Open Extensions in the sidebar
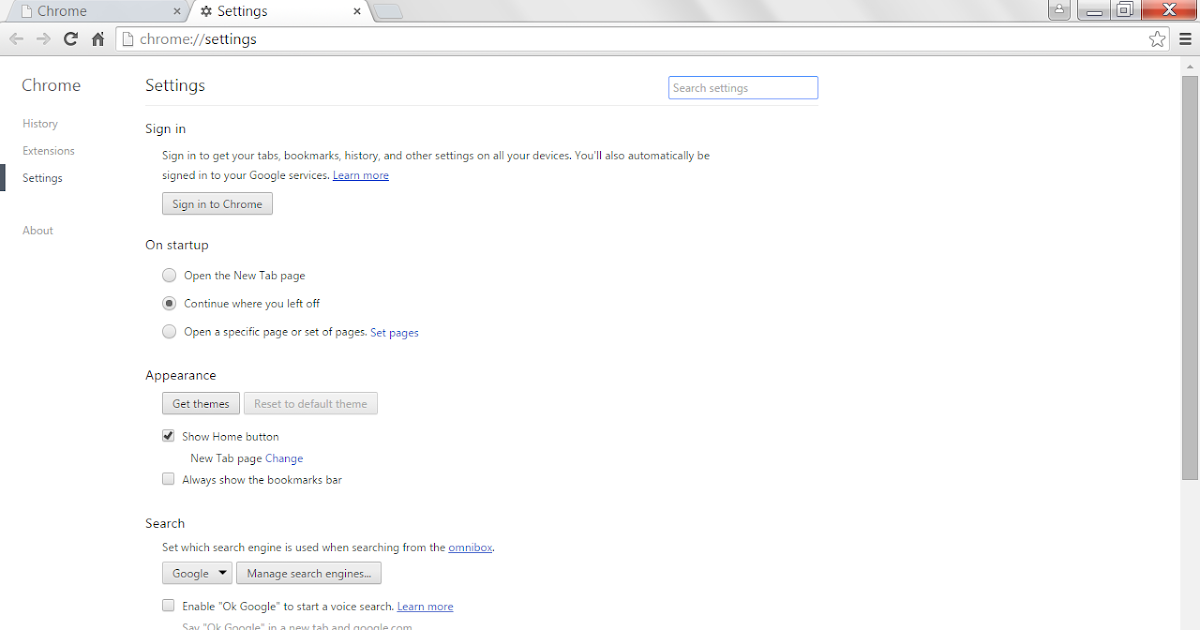1200x630 pixels. [x=48, y=151]
